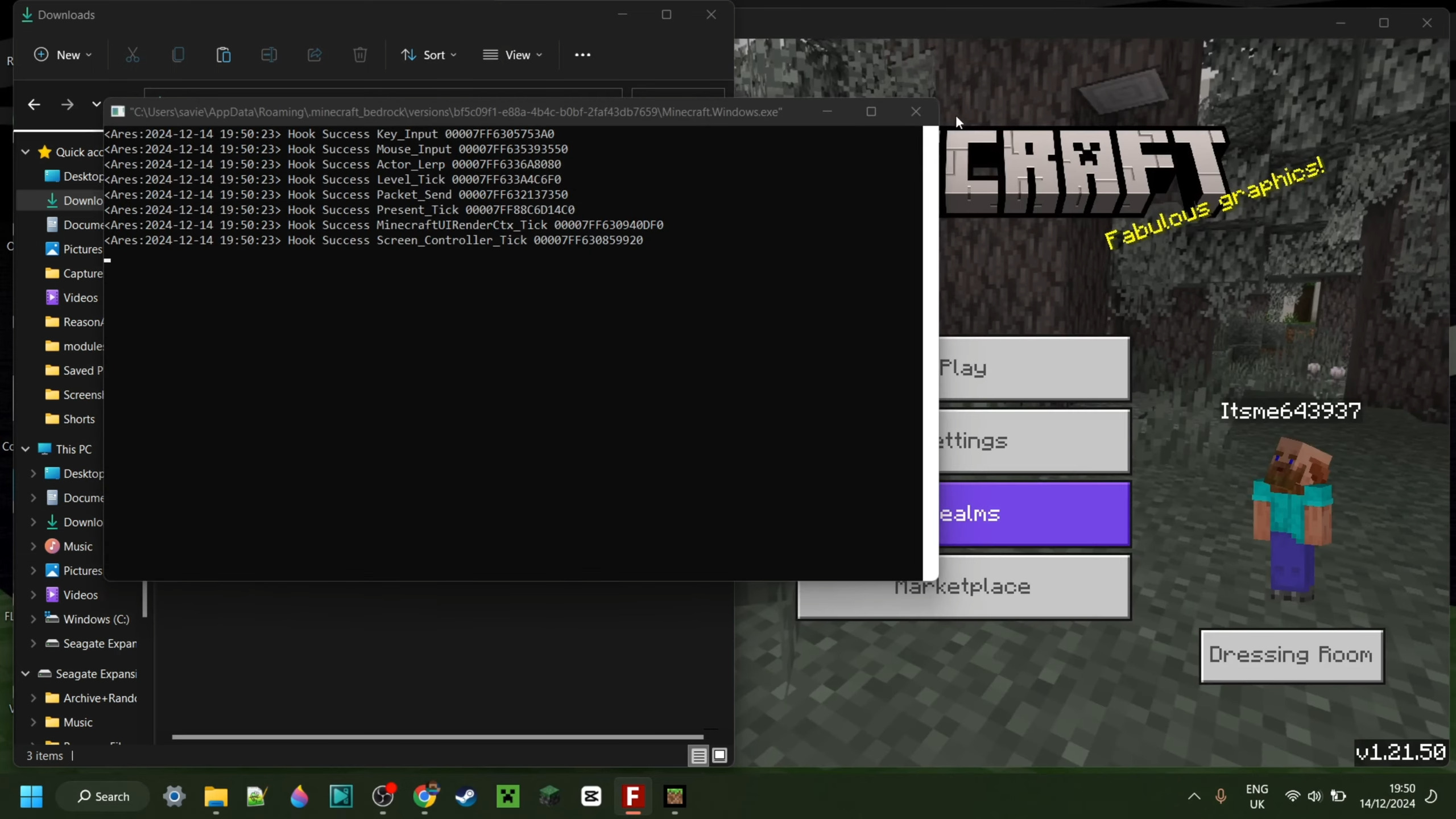Select Videos in Quick access

click(x=71, y=297)
